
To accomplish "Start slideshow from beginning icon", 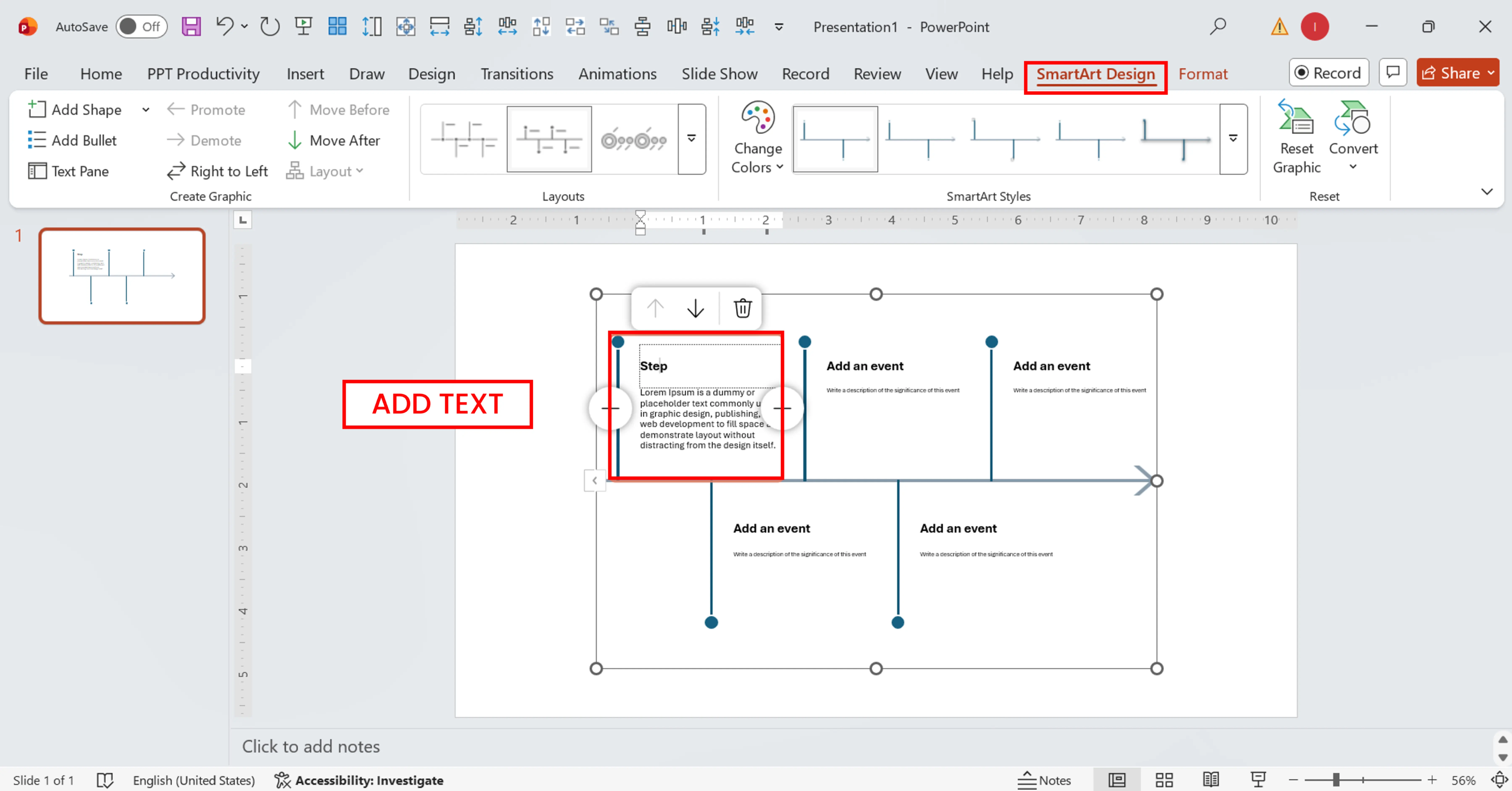I will 303,26.
